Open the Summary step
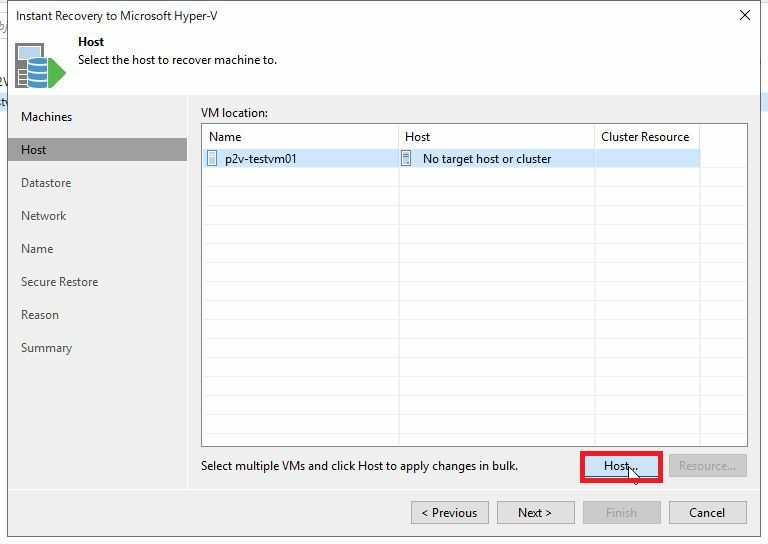 46,348
